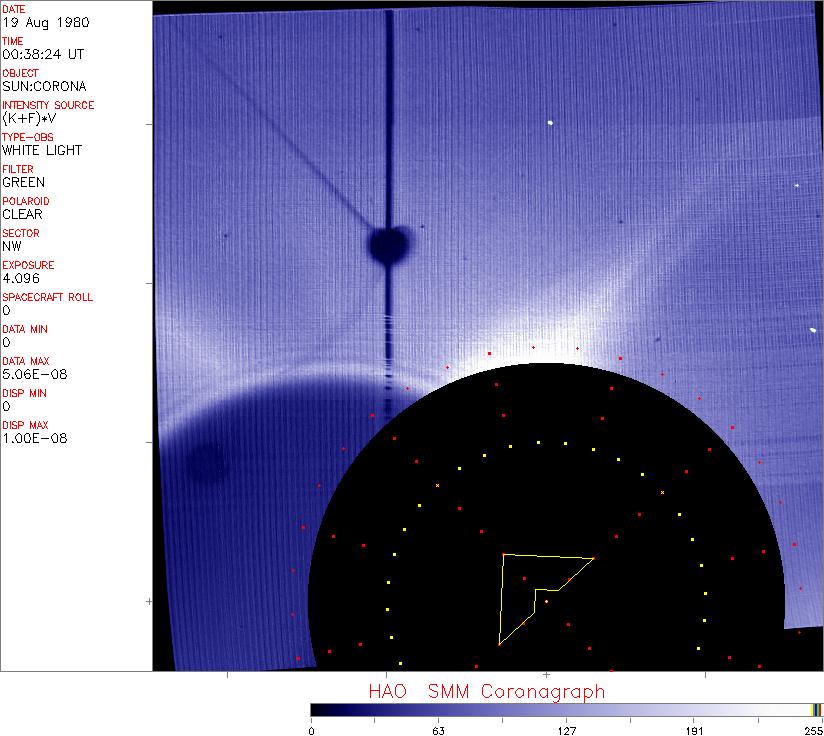This screenshot has height=736, width=824.
Task: Click the color bar near the 127 mark
Action: (566, 710)
